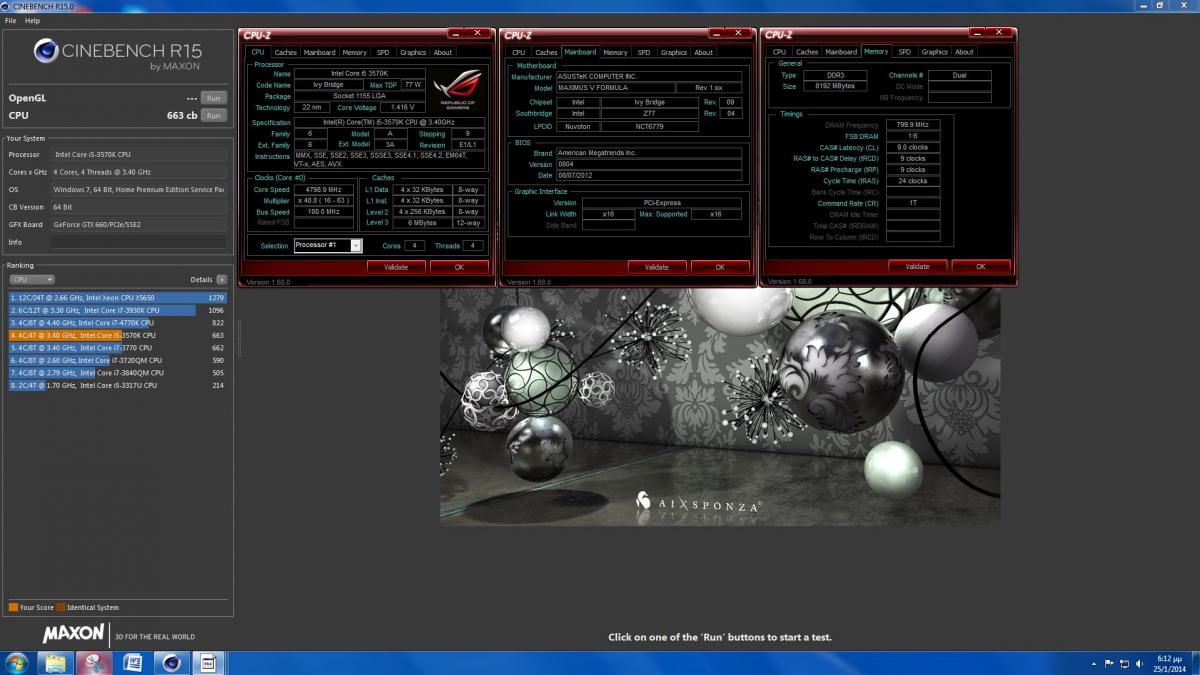Image resolution: width=1200 pixels, height=675 pixels.
Task: Open the CPU ranking type dropdown
Action: (x=32, y=280)
